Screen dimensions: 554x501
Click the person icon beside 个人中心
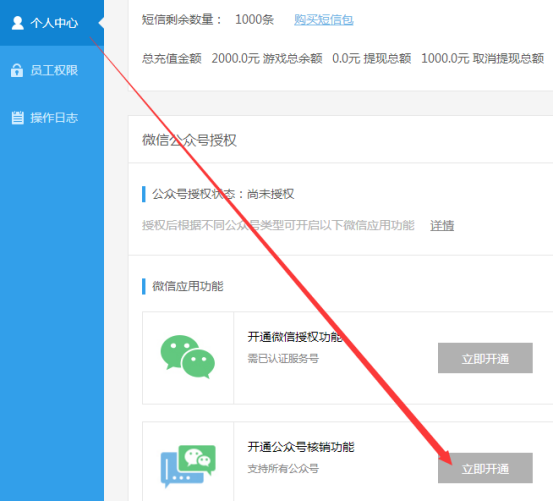pos(18,23)
